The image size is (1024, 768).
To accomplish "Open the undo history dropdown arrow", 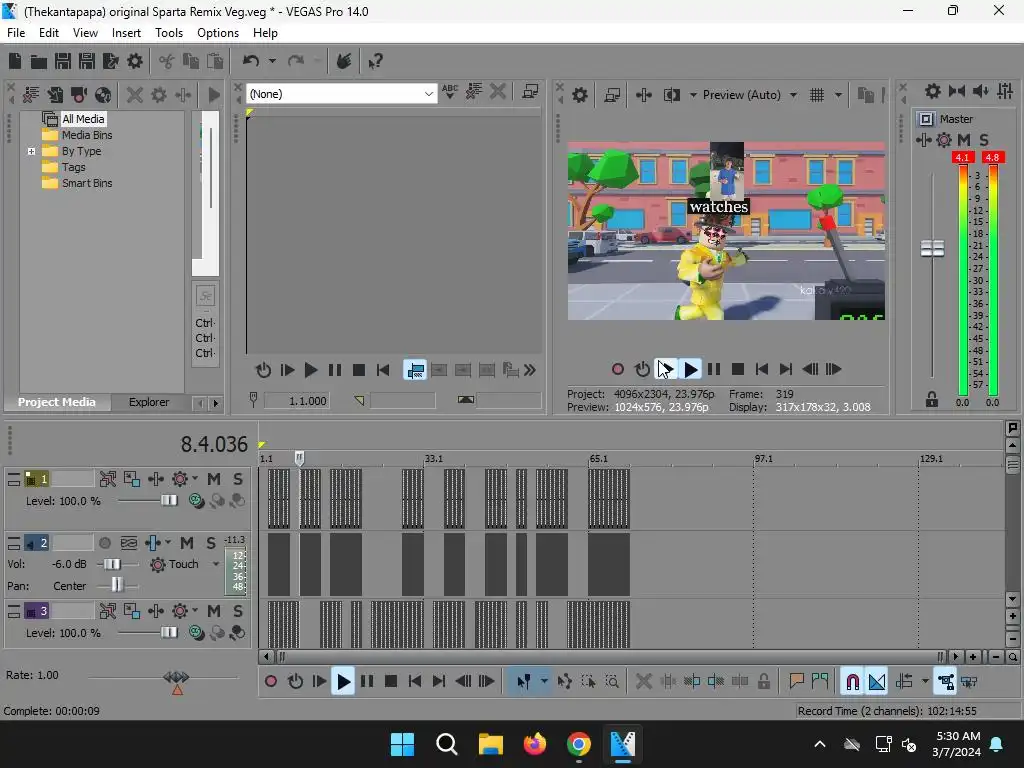I will pyautogui.click(x=272, y=61).
